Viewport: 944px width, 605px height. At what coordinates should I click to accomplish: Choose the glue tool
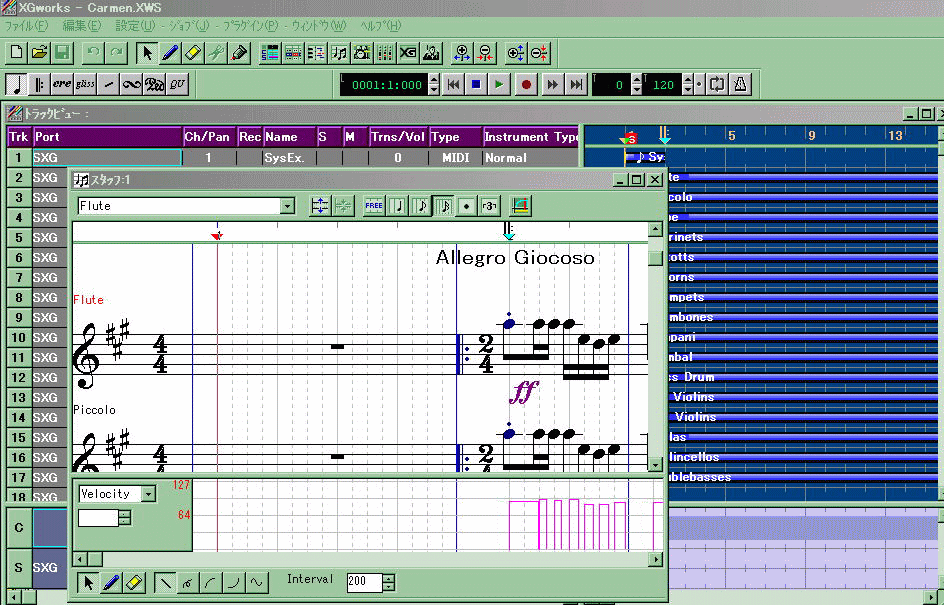pos(239,53)
